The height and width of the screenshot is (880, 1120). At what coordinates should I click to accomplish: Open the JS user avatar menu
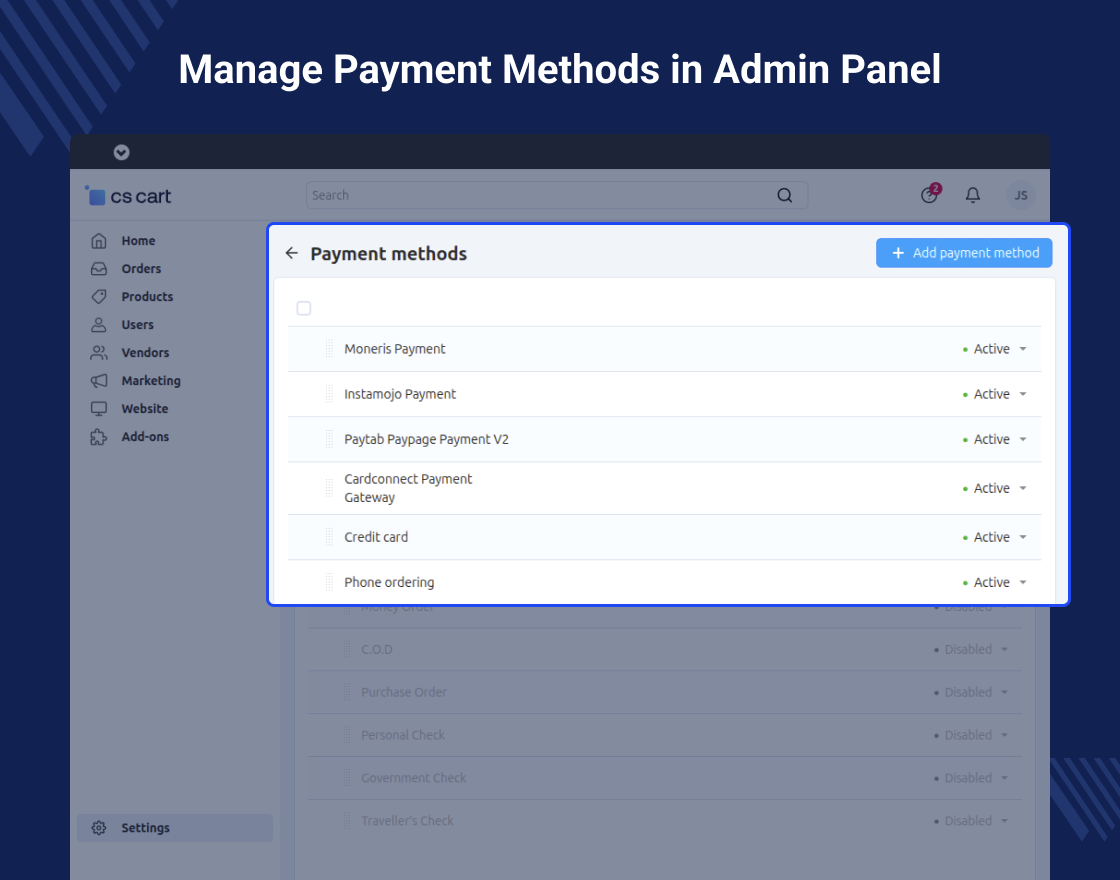(x=1021, y=195)
